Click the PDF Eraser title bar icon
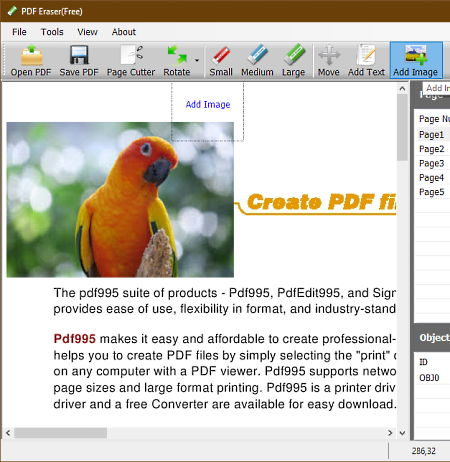Image resolution: width=450 pixels, height=462 pixels. (12, 11)
